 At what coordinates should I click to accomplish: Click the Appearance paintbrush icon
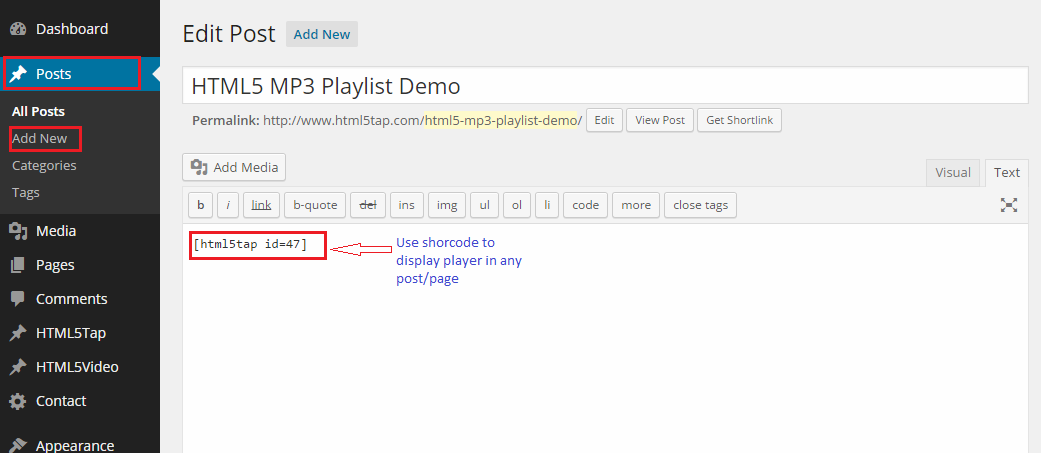tap(18, 445)
